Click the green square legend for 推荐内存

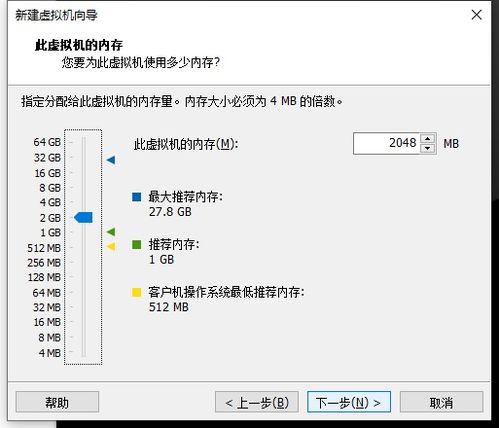coord(137,245)
